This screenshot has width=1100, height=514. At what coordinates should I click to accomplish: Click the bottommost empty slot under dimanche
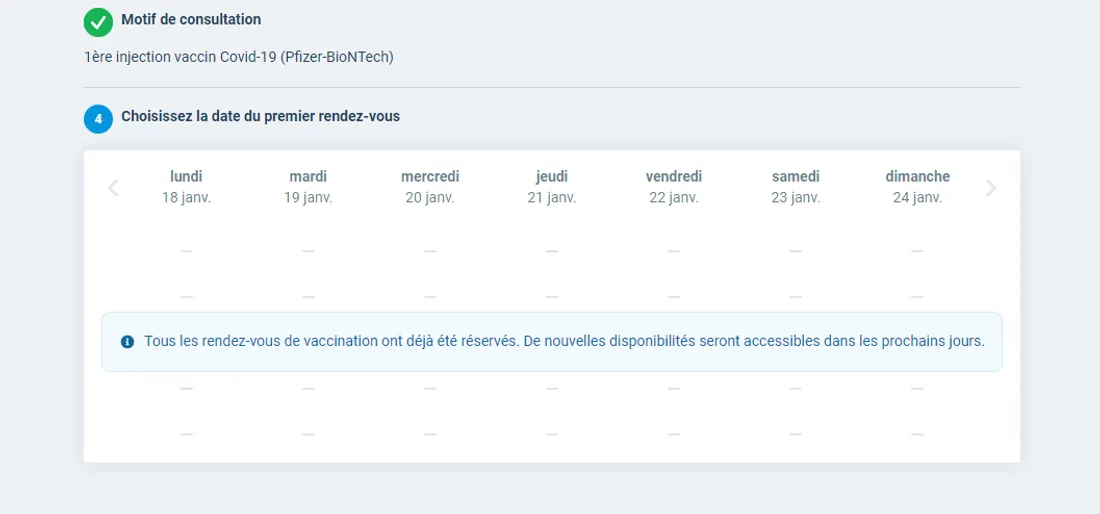pos(917,434)
